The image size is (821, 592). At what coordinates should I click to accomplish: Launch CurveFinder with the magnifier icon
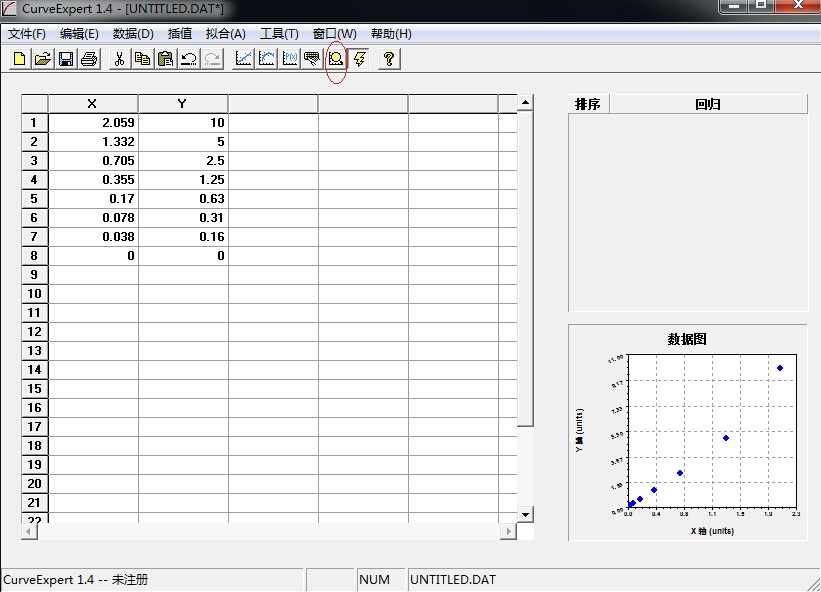coord(336,59)
